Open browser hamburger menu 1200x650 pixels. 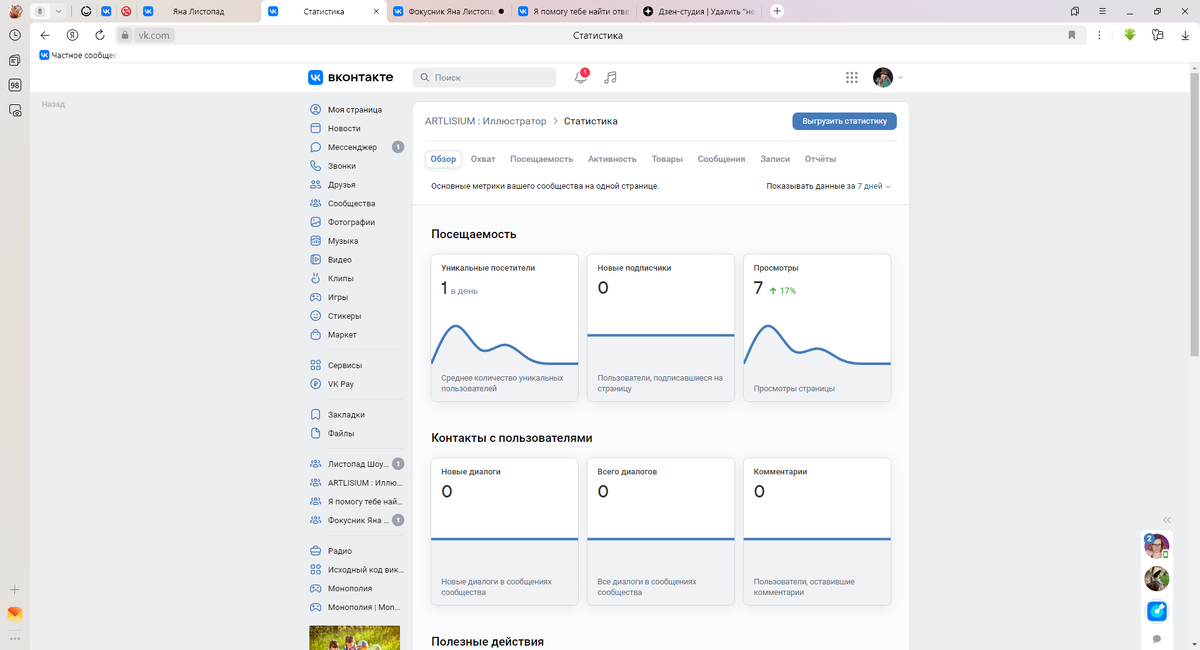(x=1102, y=11)
